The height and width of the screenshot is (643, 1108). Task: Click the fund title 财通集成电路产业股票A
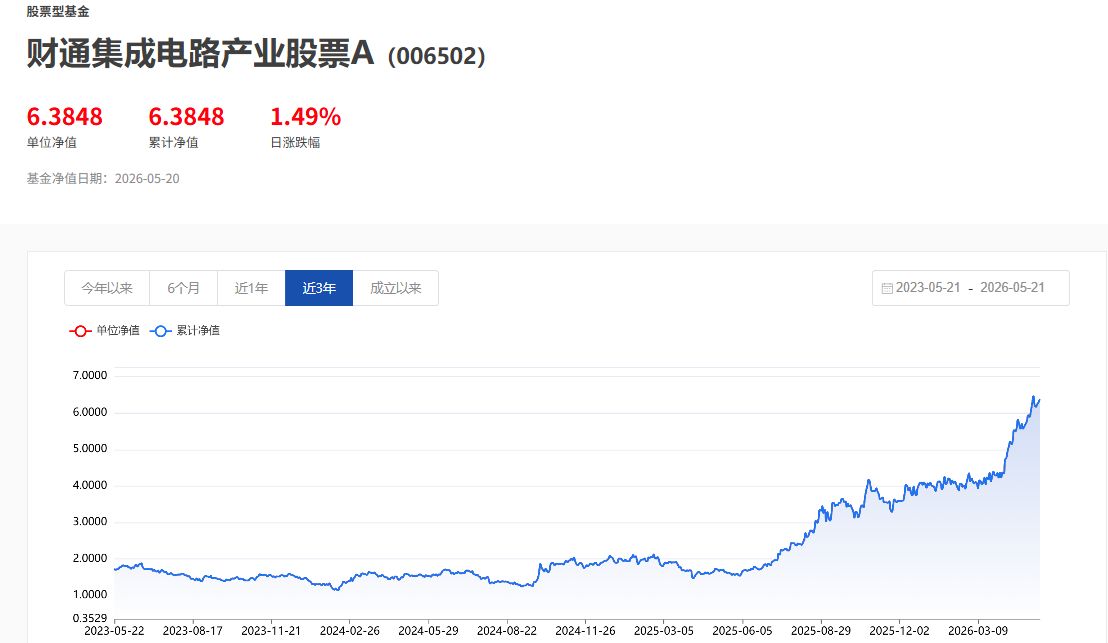click(x=200, y=54)
